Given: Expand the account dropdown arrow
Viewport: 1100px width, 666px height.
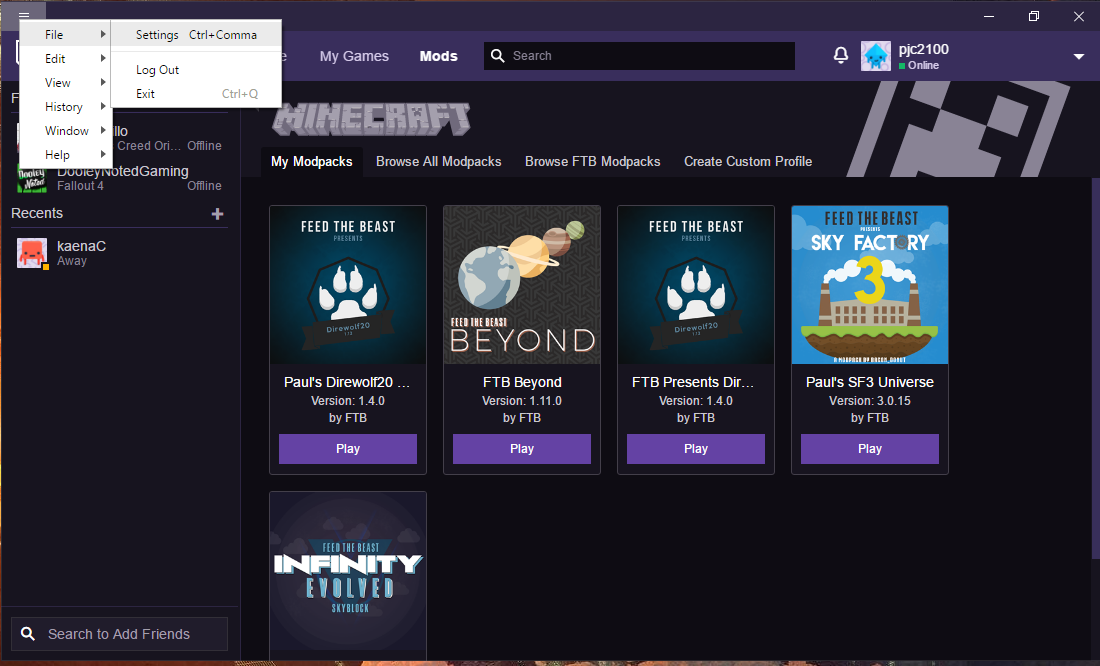Looking at the screenshot, I should point(1079,57).
